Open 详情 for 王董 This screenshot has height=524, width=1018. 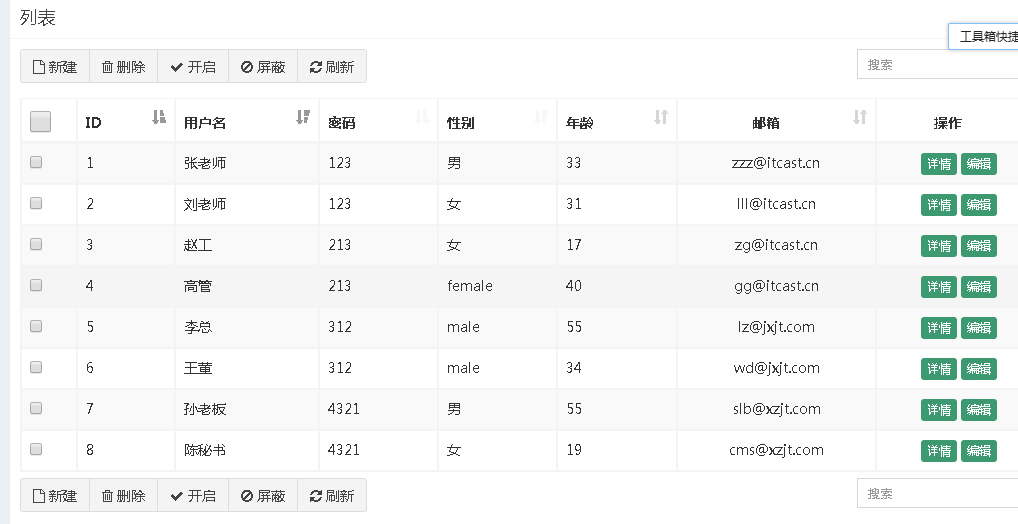click(x=939, y=368)
